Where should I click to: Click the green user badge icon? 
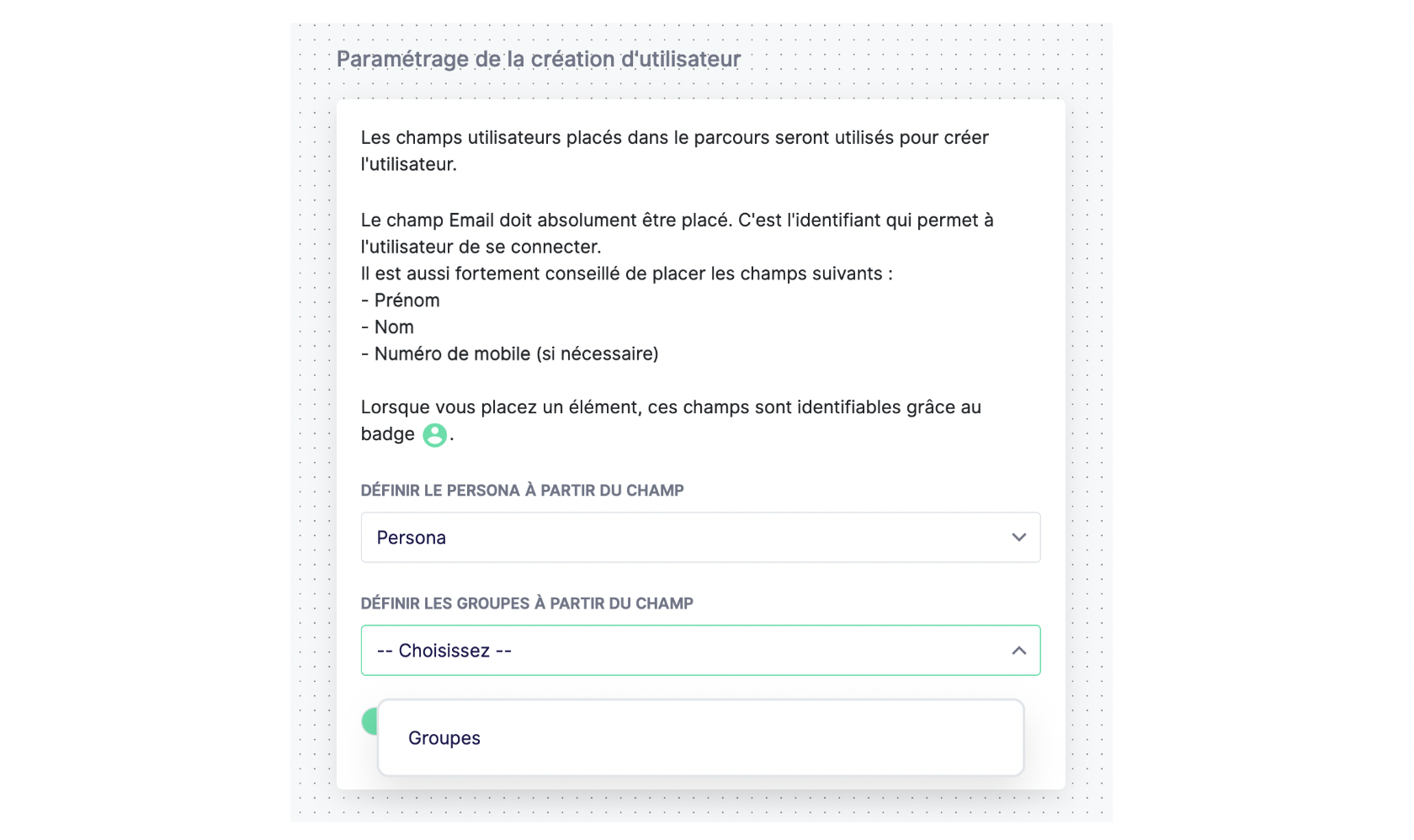click(434, 435)
